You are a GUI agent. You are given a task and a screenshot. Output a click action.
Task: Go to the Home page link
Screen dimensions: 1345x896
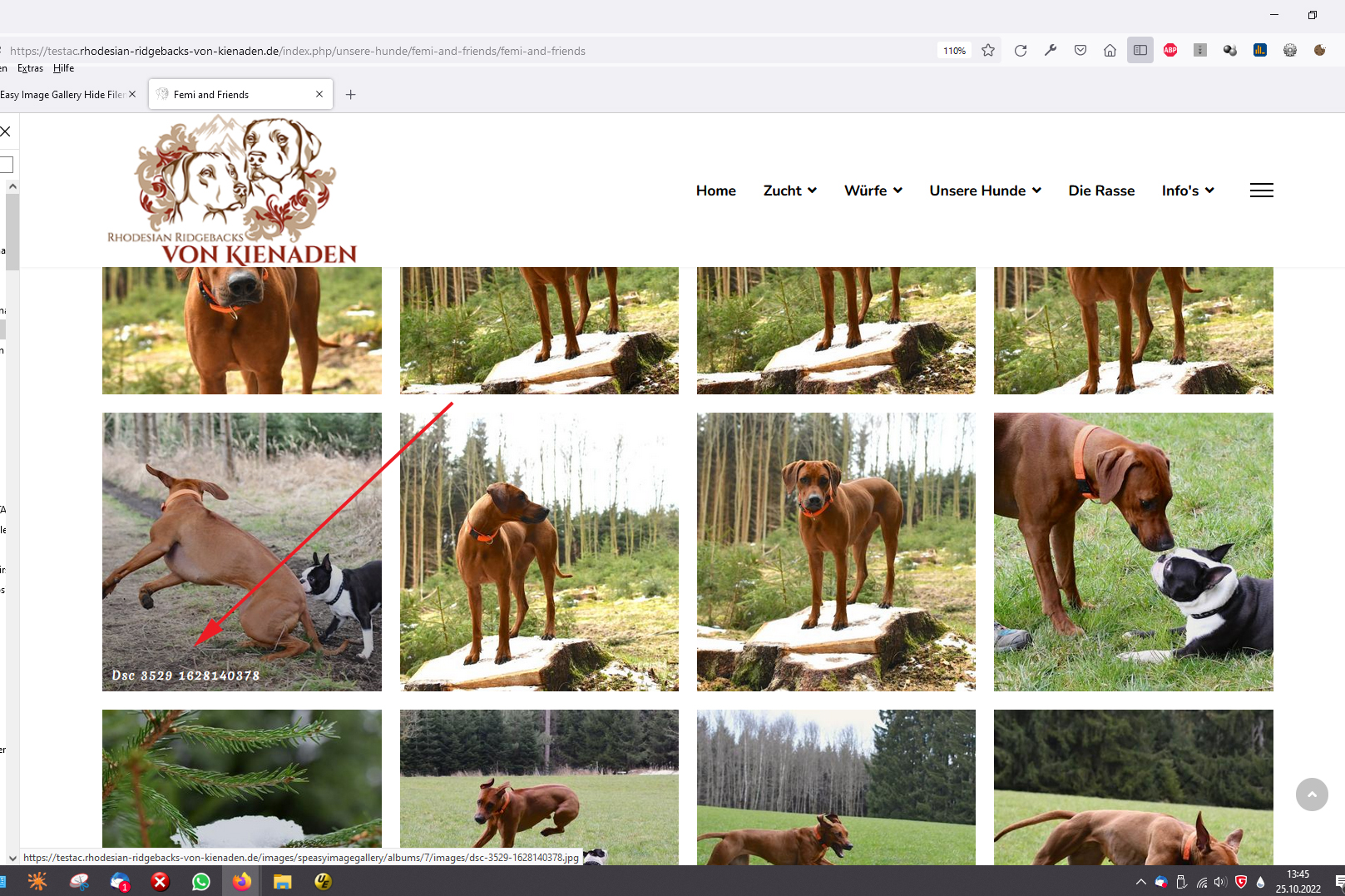click(x=715, y=191)
